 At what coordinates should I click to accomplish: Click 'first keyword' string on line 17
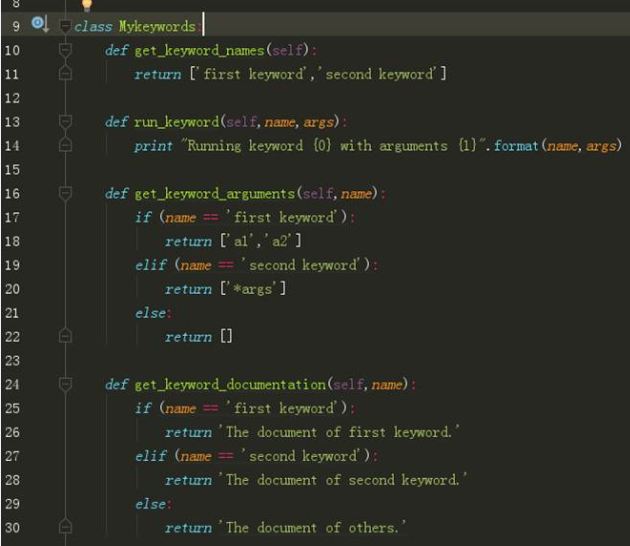(x=282, y=217)
